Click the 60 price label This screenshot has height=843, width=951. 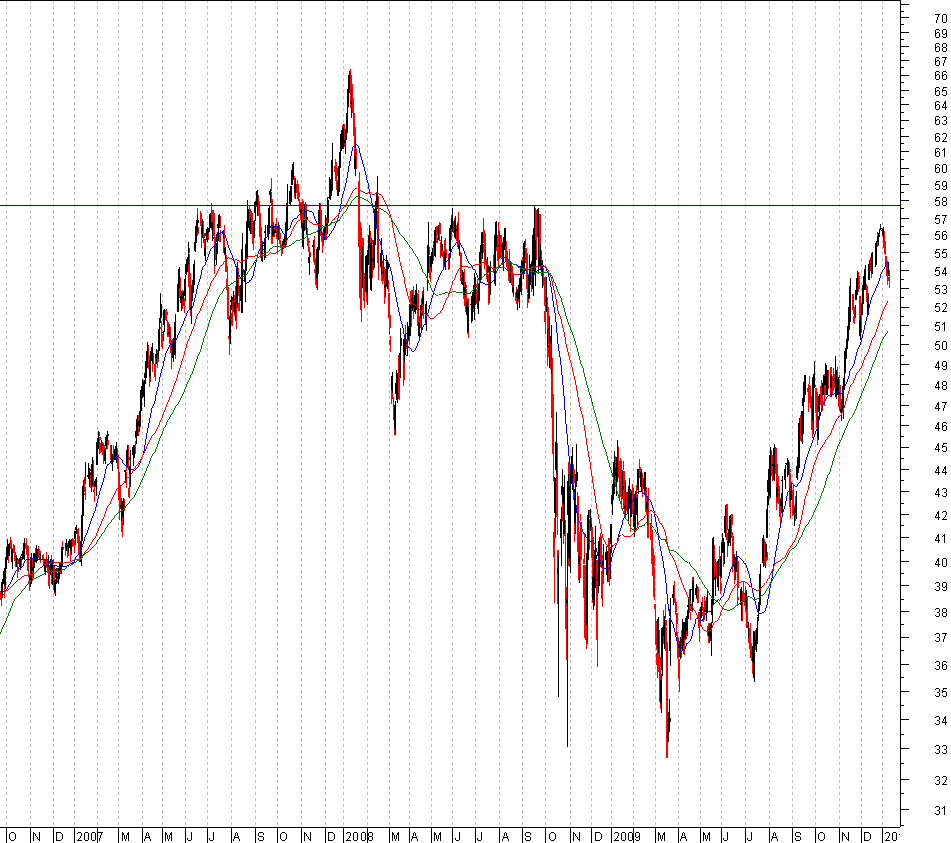point(941,169)
